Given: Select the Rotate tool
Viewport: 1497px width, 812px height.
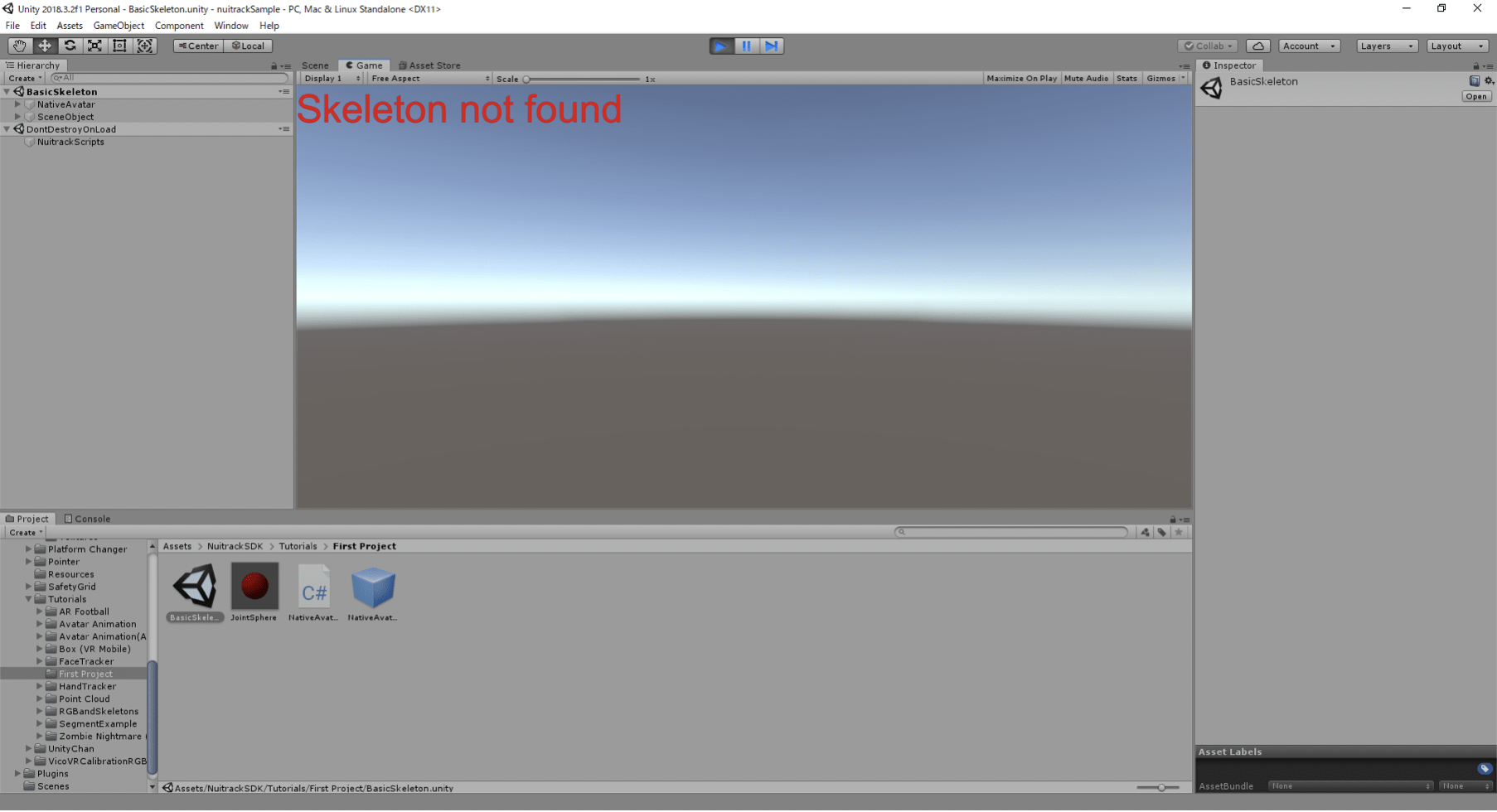Looking at the screenshot, I should point(70,46).
